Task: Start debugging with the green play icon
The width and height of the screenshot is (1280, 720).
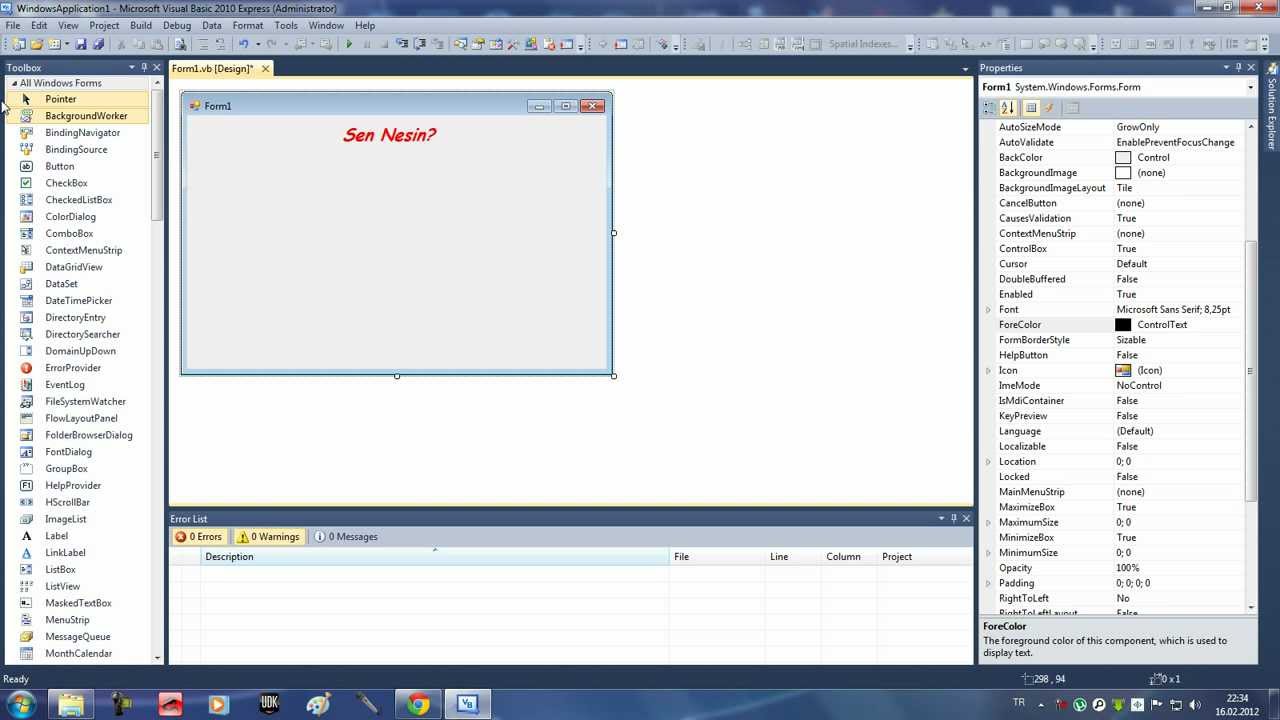Action: 349,44
